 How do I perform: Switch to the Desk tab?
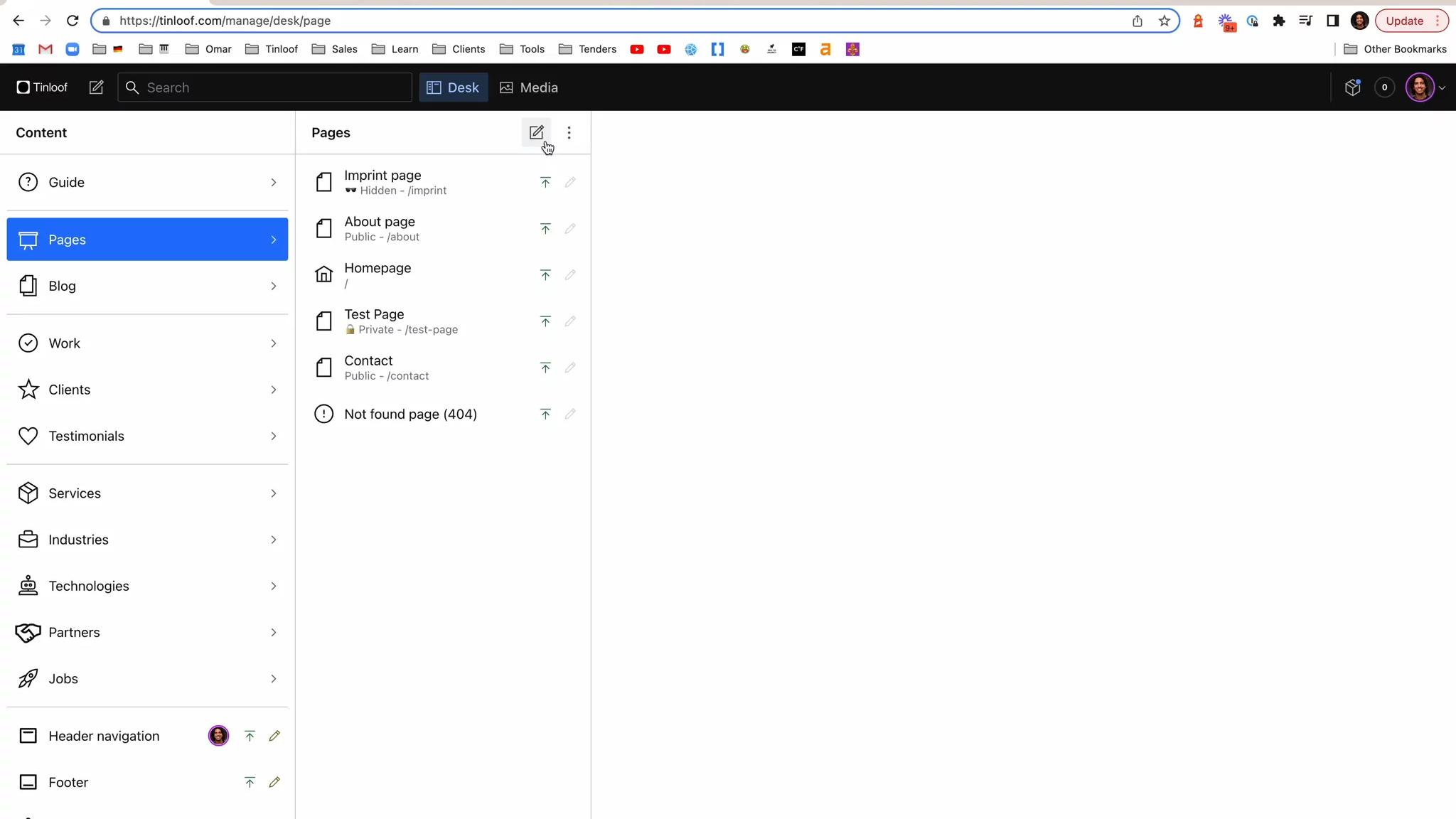[x=453, y=87]
